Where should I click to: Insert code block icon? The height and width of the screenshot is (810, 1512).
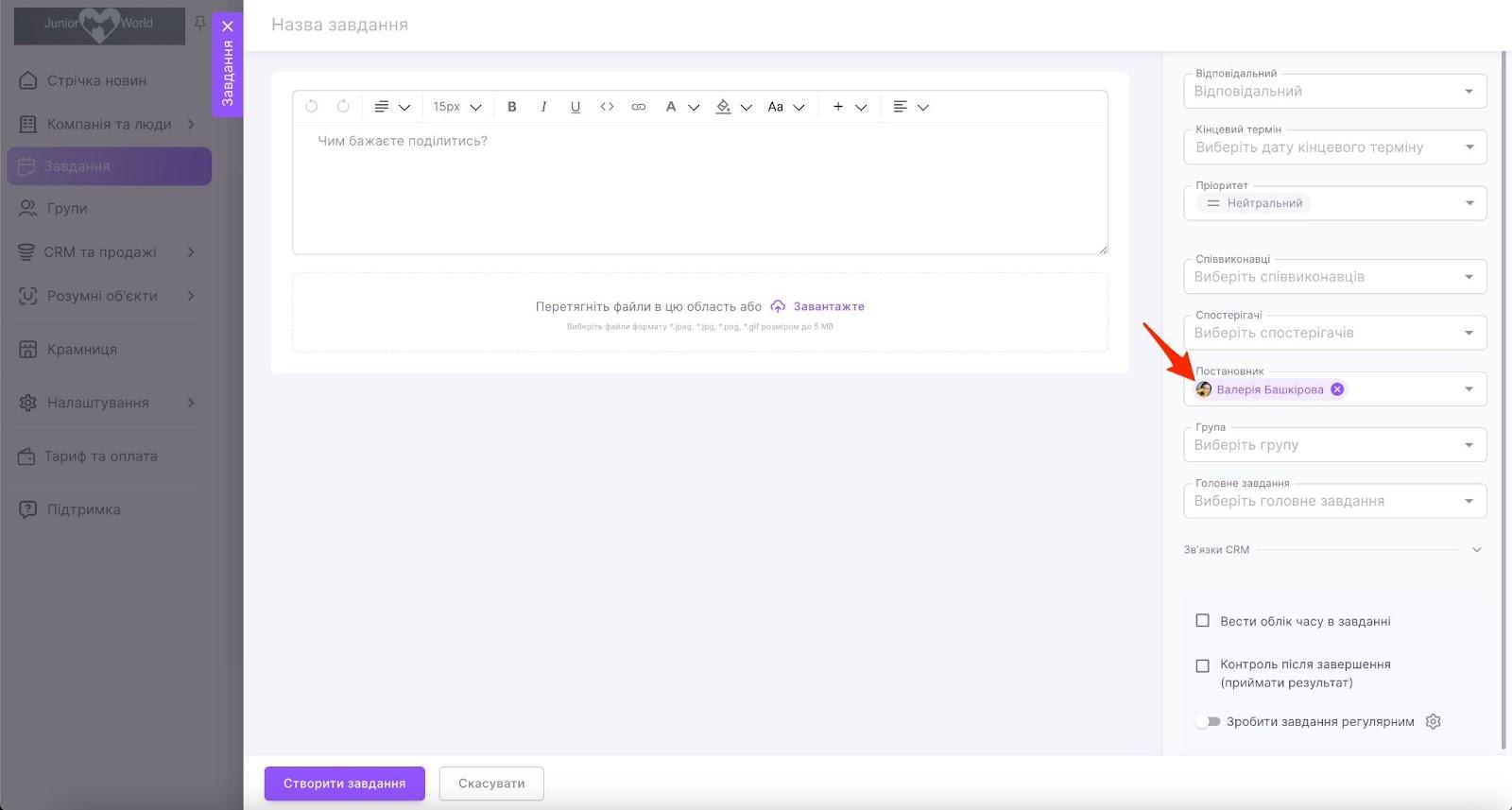(607, 107)
